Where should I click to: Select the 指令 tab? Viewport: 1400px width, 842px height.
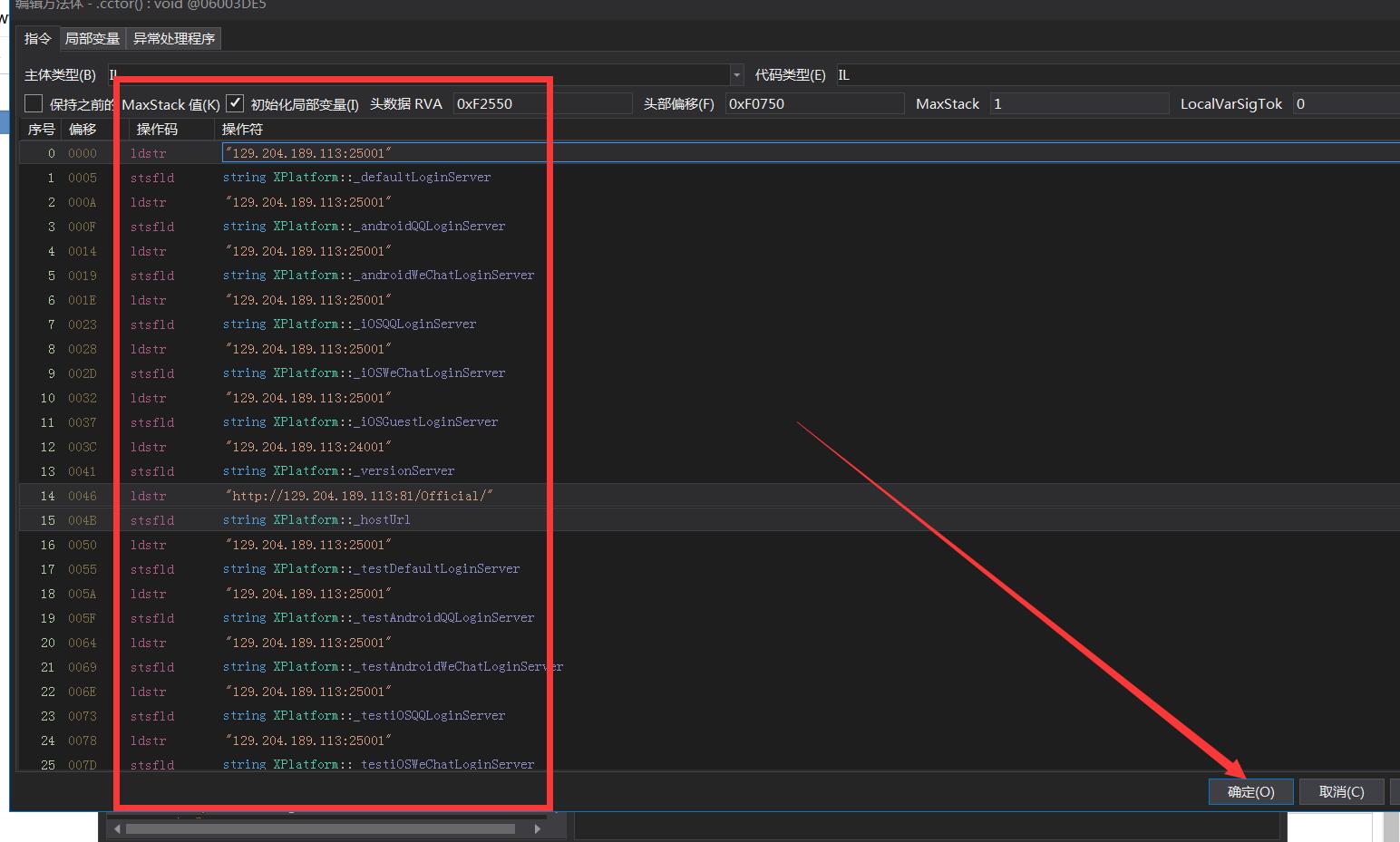[38, 38]
